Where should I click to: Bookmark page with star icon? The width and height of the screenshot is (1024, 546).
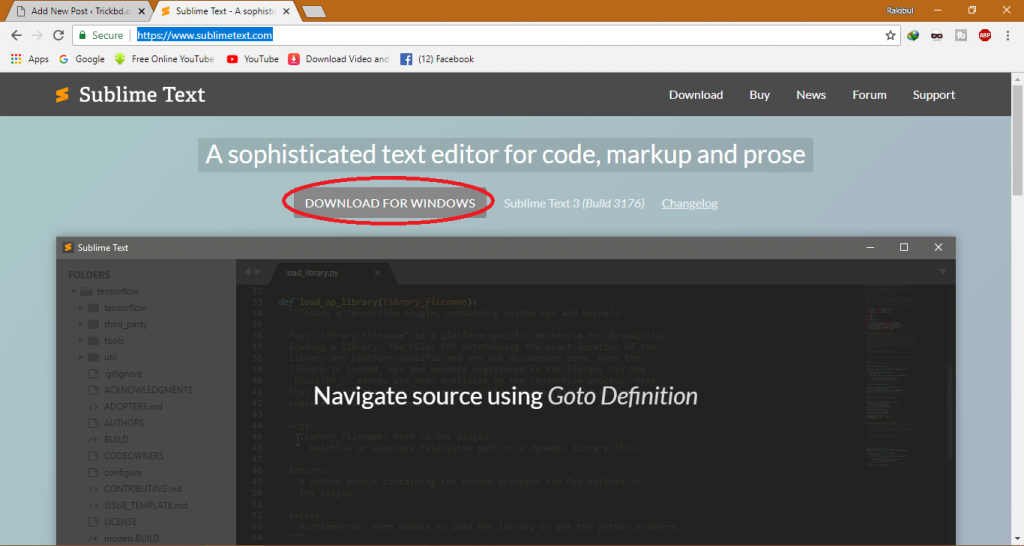890,35
